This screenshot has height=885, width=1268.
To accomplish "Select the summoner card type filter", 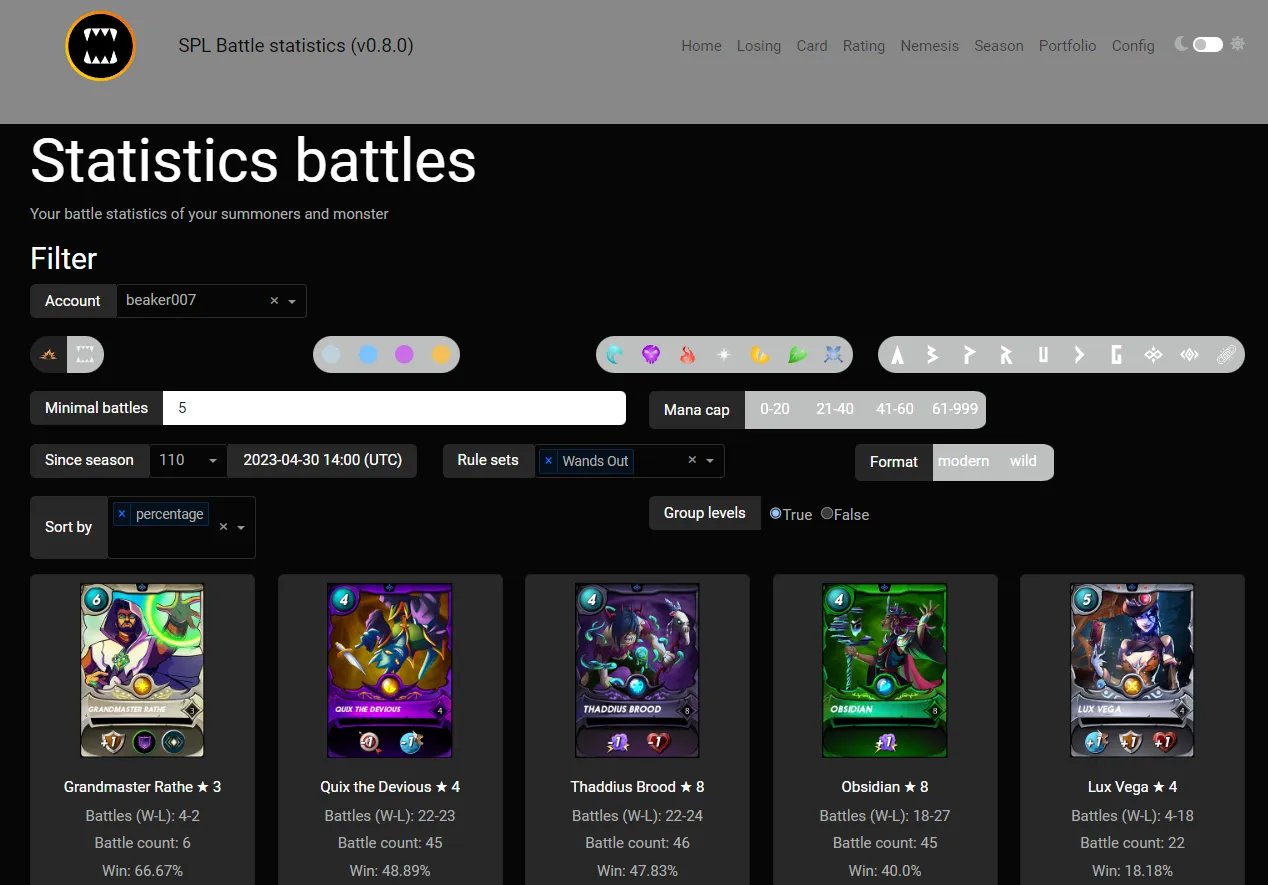I will [49, 354].
